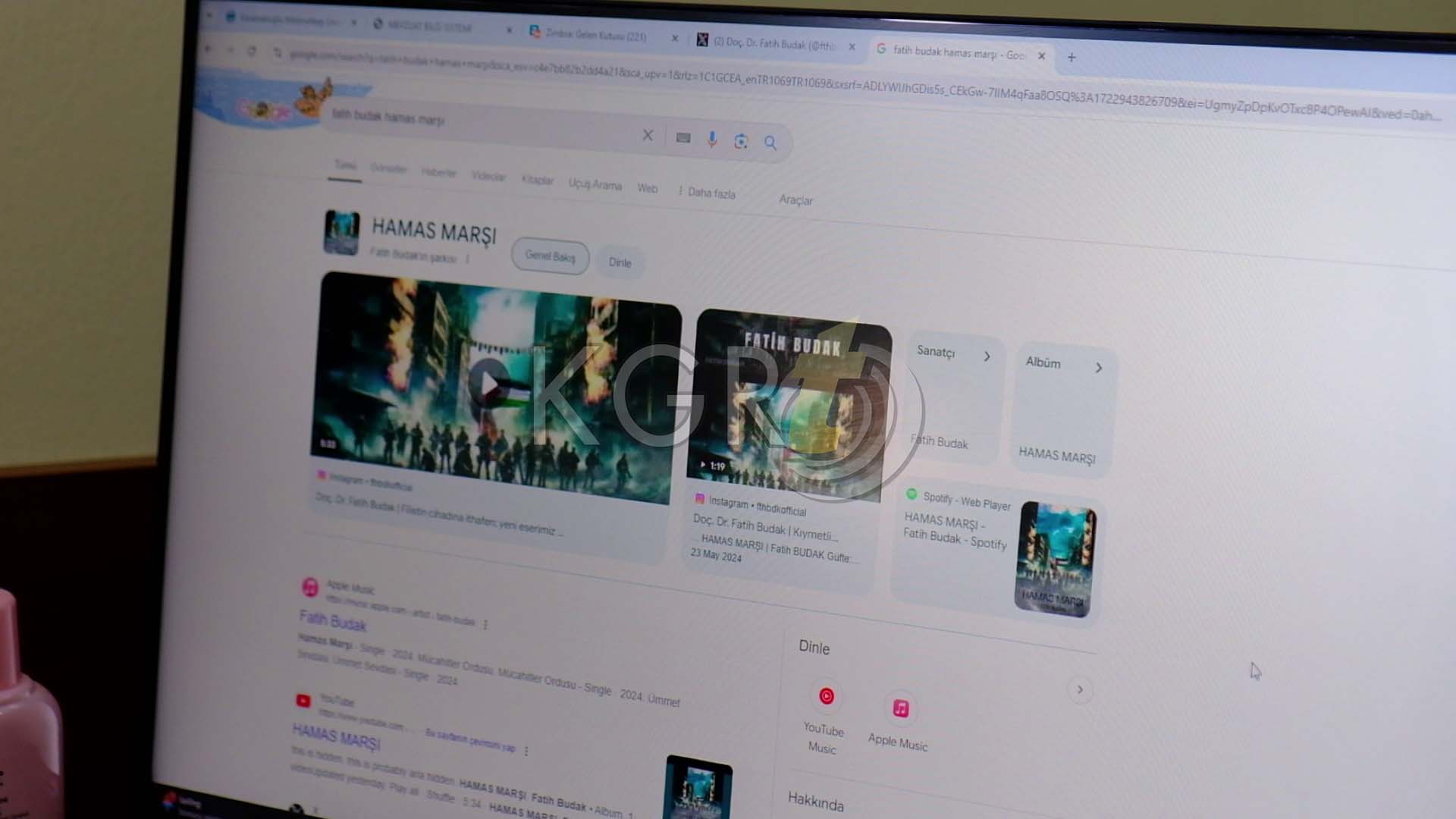Click the 'Fatih Budak' artist name in Sanatçı card

[x=940, y=442]
